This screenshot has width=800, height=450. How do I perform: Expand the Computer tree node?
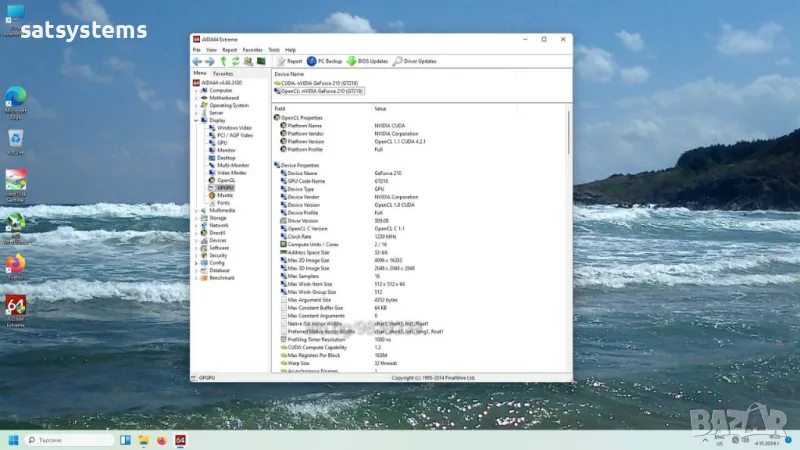pos(197,90)
